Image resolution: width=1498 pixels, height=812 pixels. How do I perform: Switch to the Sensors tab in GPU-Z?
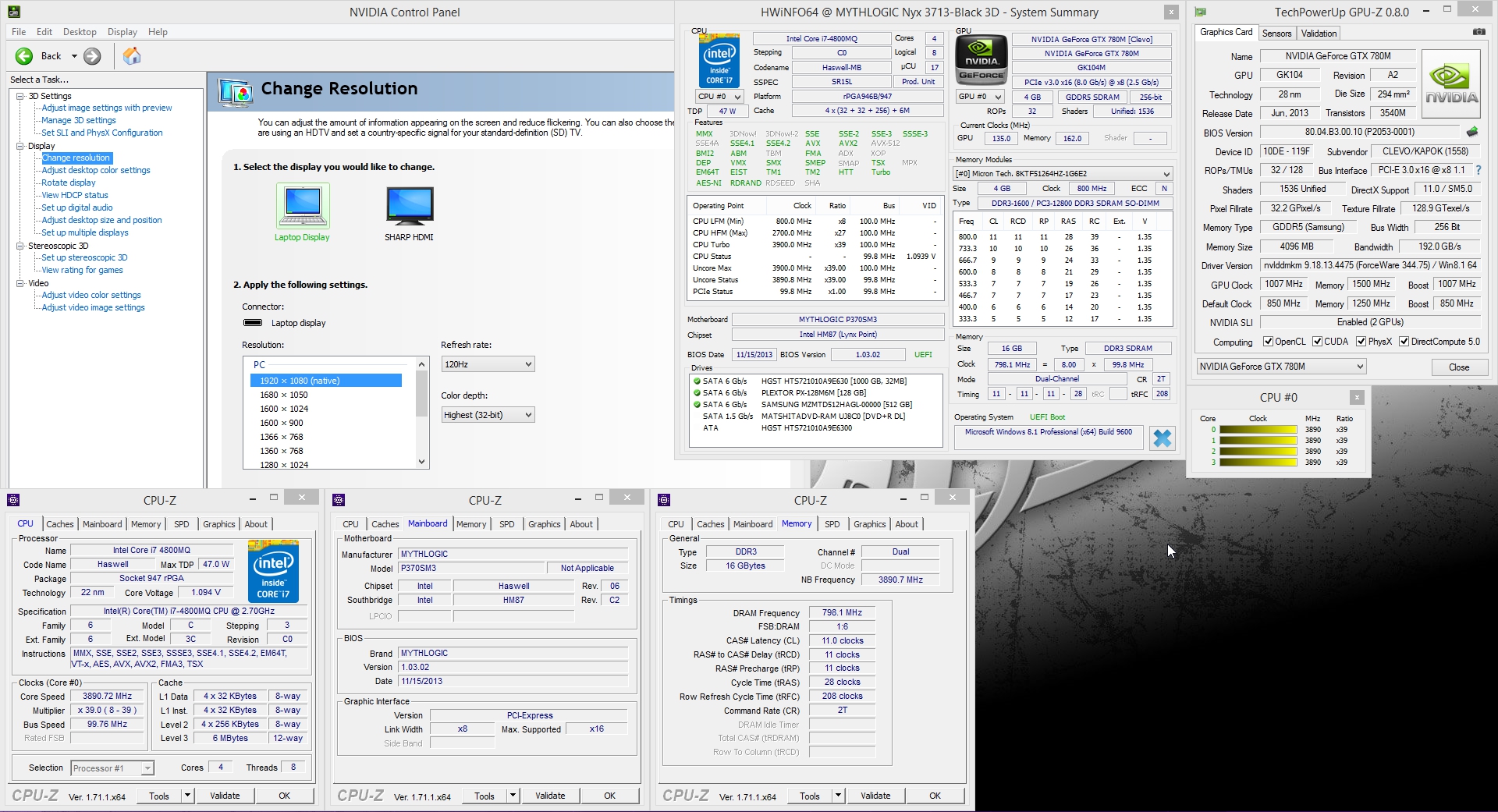(1276, 33)
